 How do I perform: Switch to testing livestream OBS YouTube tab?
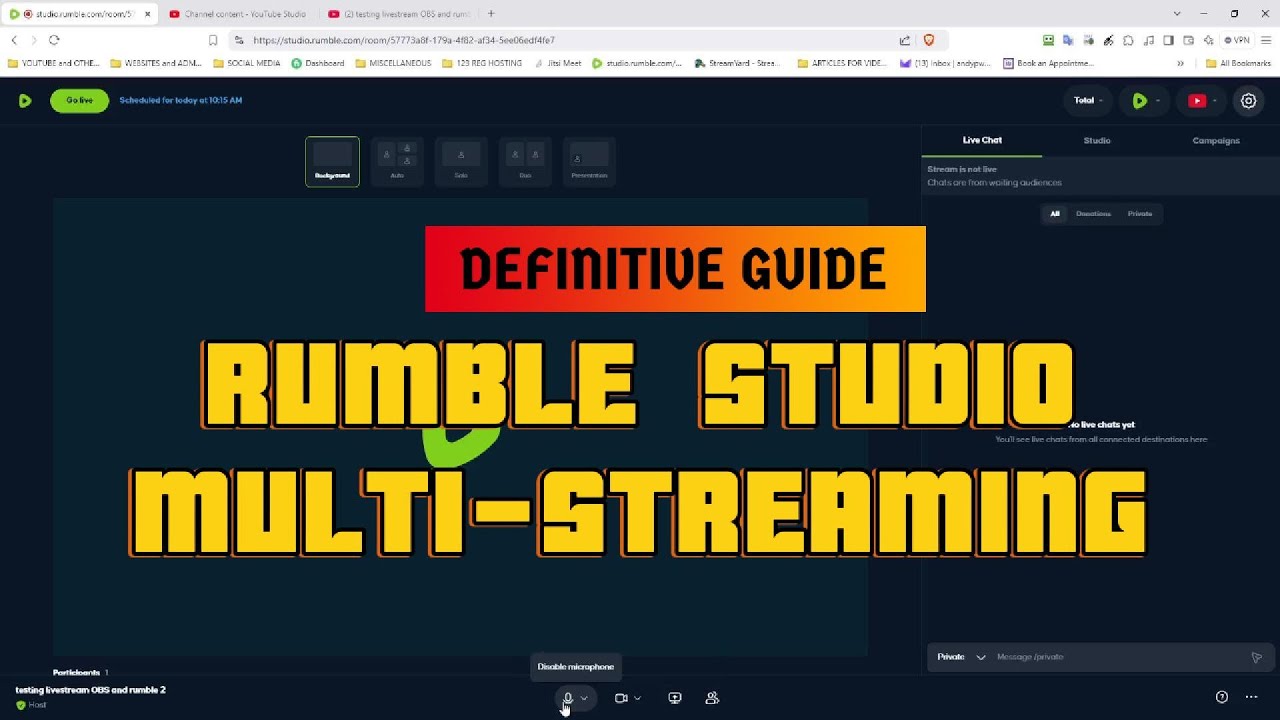pyautogui.click(x=398, y=14)
